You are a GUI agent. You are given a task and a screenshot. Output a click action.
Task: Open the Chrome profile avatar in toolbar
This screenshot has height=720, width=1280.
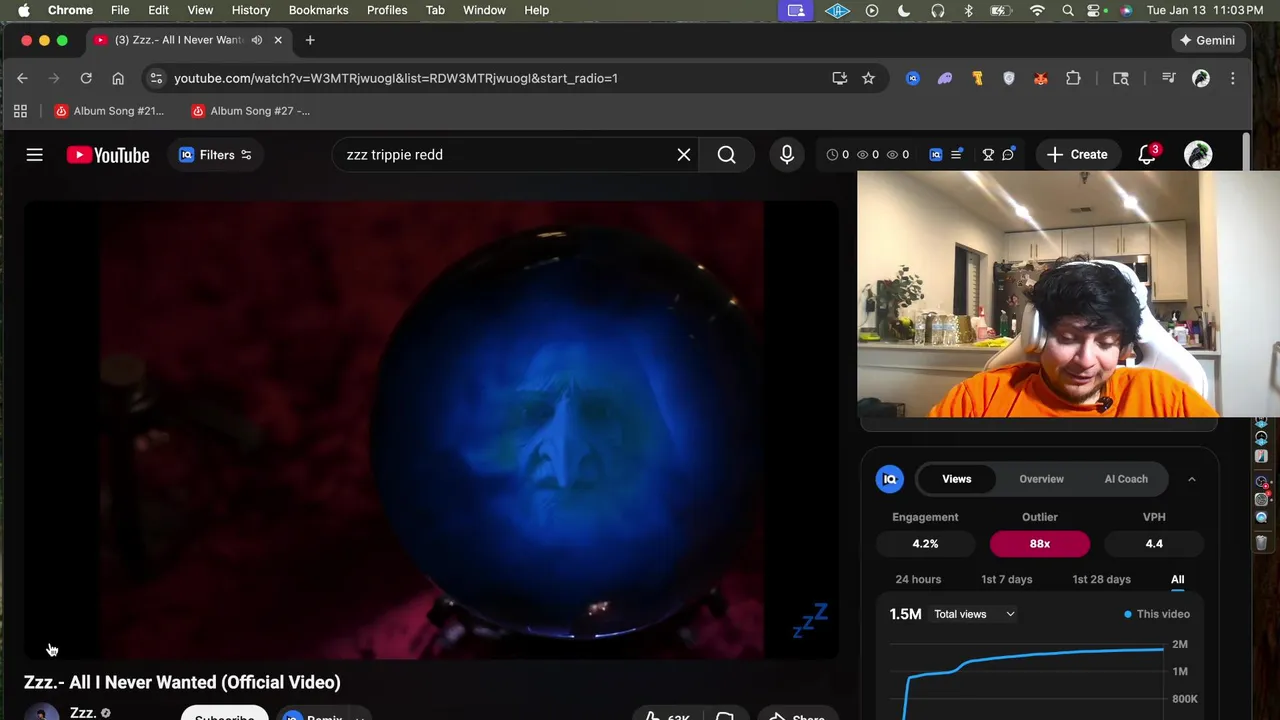click(1201, 78)
